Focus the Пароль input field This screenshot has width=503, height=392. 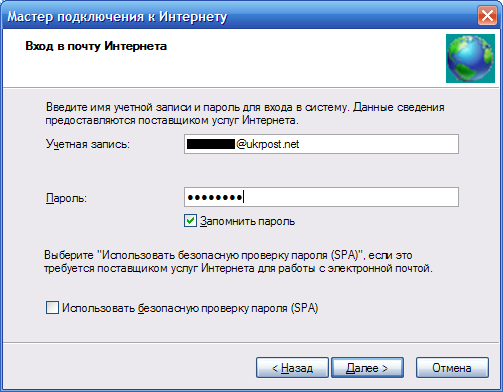(x=321, y=197)
